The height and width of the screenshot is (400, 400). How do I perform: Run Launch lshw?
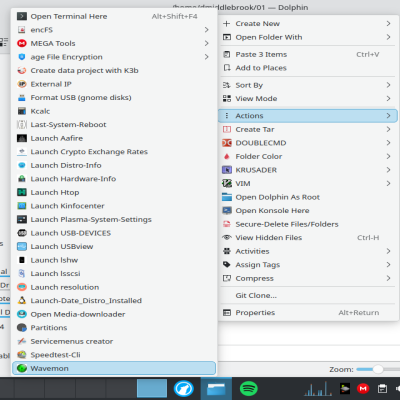(x=114, y=260)
